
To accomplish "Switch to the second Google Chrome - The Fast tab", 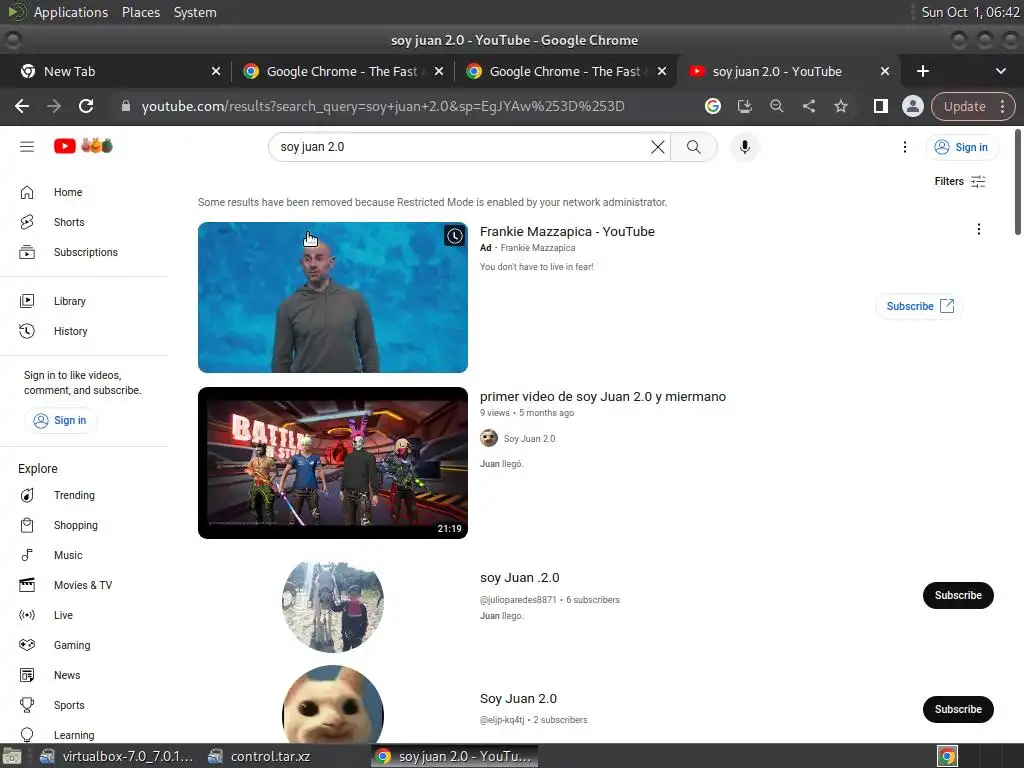I will coord(565,71).
